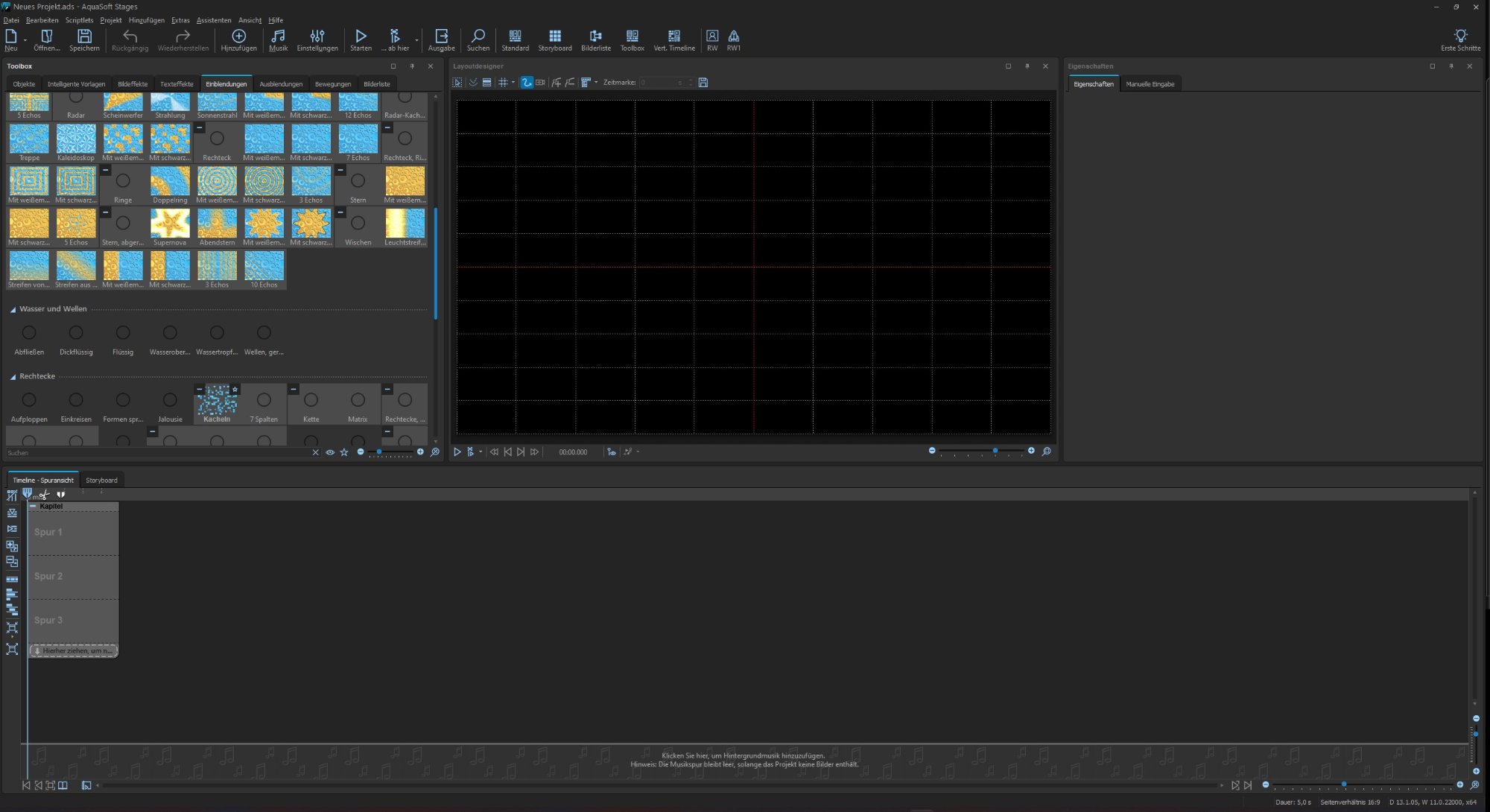Screen dimensions: 1490x812
Task: Toggle the favorites star filter in the Toolbox
Action: point(344,452)
